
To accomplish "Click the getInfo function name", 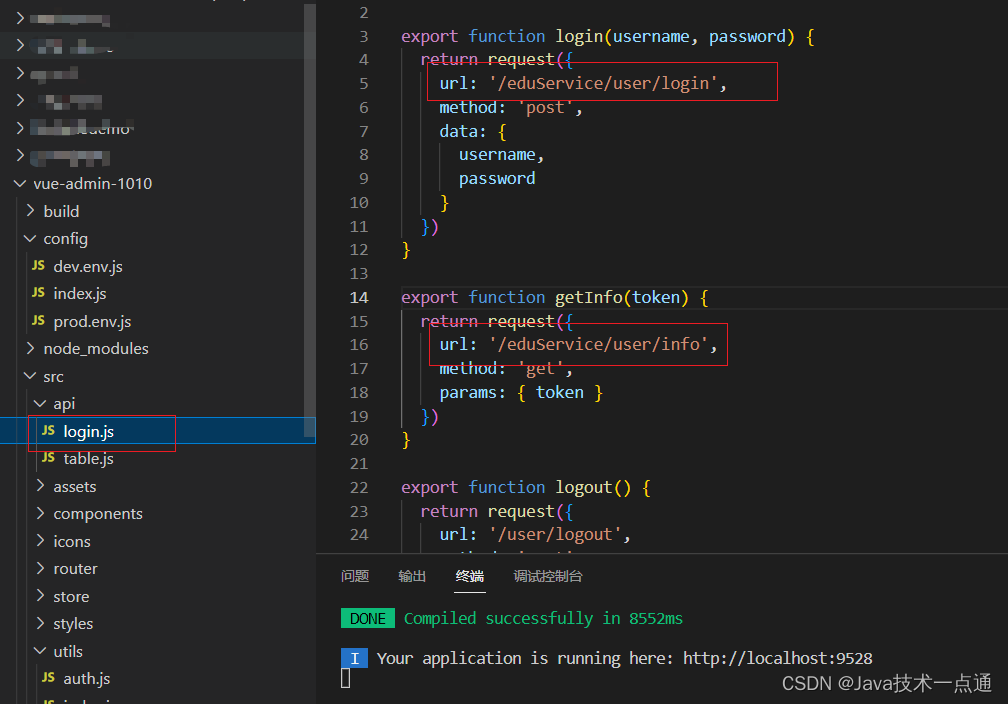I will click(589, 298).
